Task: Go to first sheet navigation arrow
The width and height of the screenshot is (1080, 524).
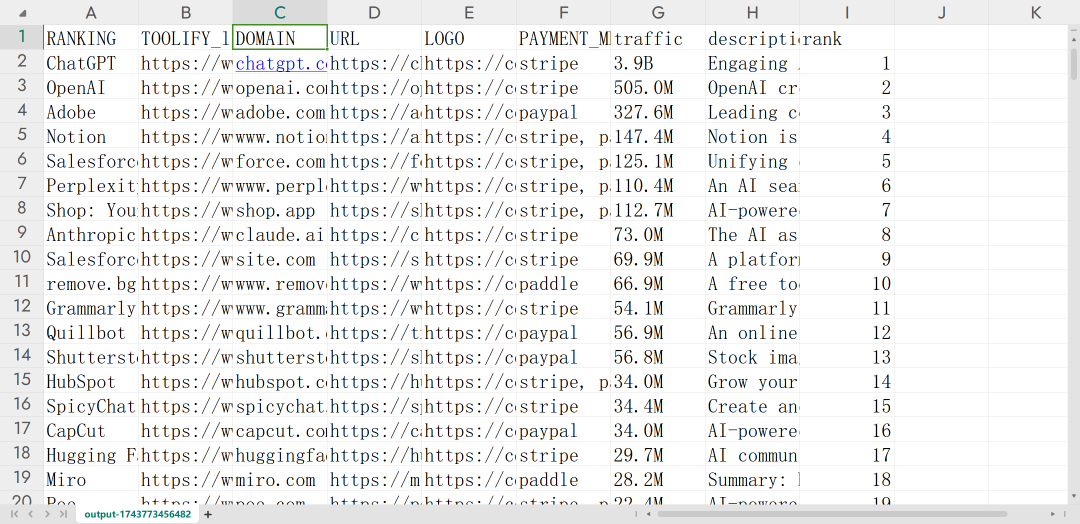Action: click(12, 514)
